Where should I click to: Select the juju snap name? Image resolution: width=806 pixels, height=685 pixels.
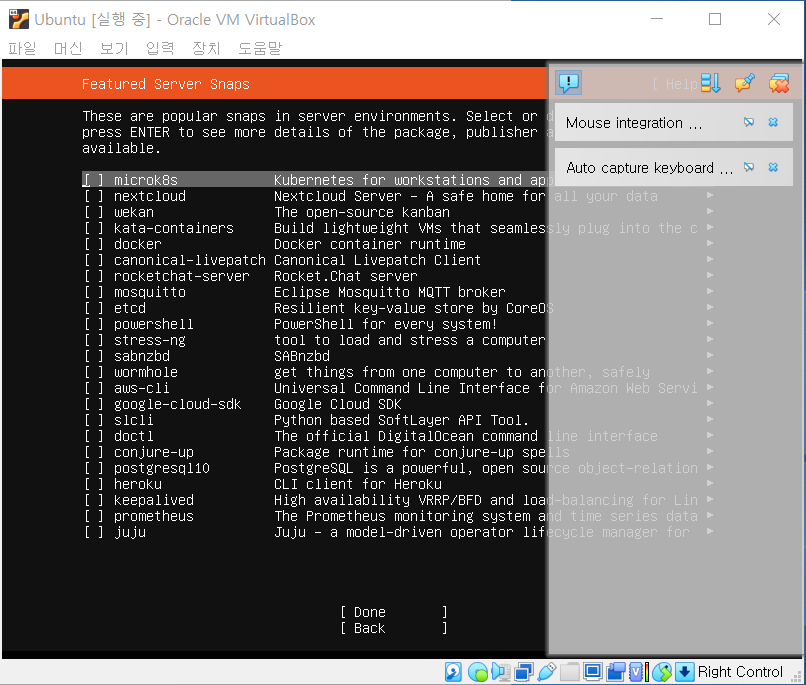(130, 532)
